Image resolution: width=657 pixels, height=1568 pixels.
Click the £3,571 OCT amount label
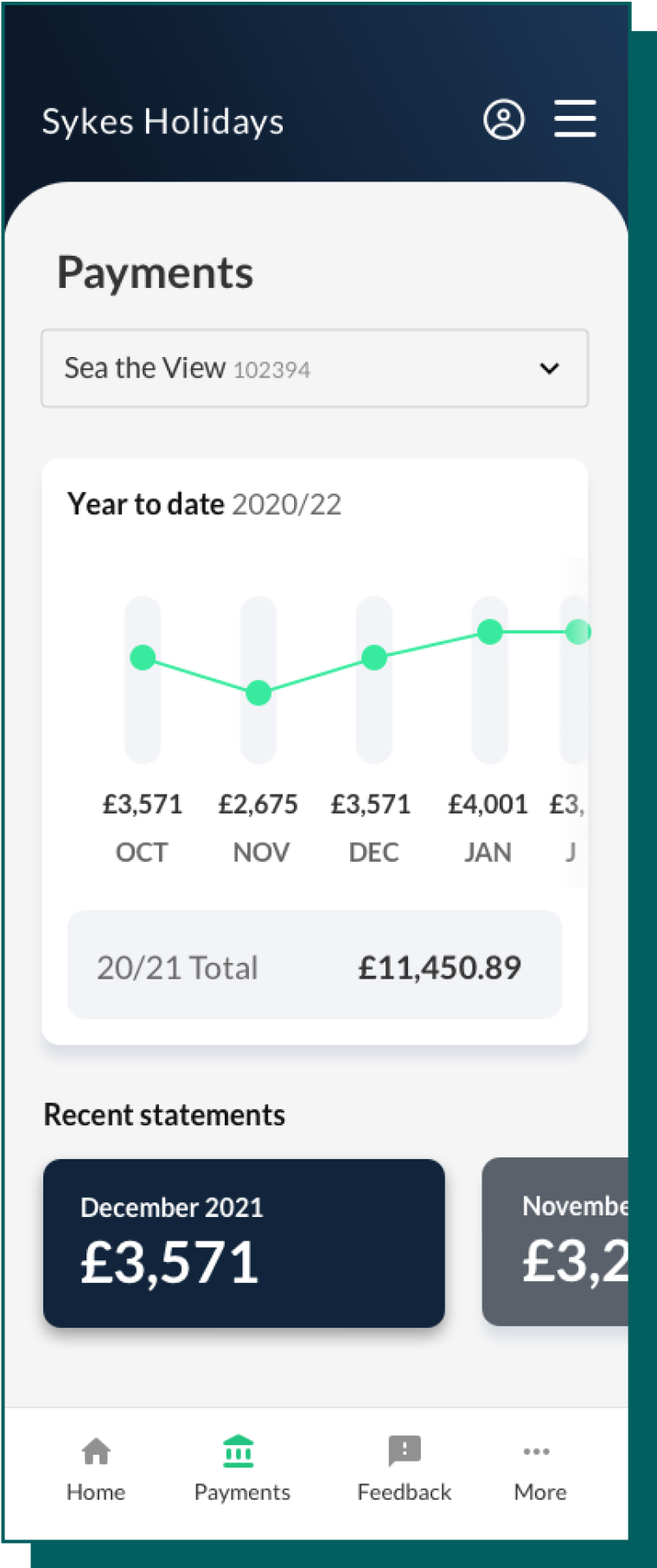143,805
